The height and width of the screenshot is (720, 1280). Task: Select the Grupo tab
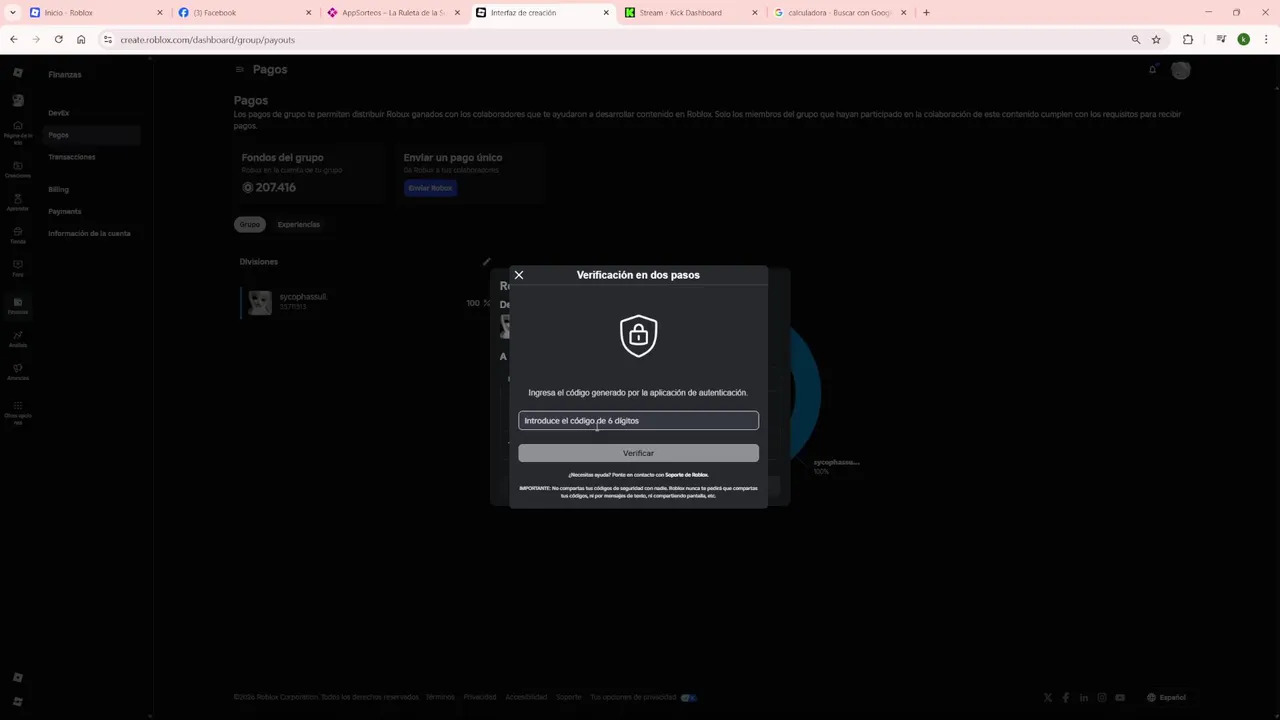coord(249,224)
